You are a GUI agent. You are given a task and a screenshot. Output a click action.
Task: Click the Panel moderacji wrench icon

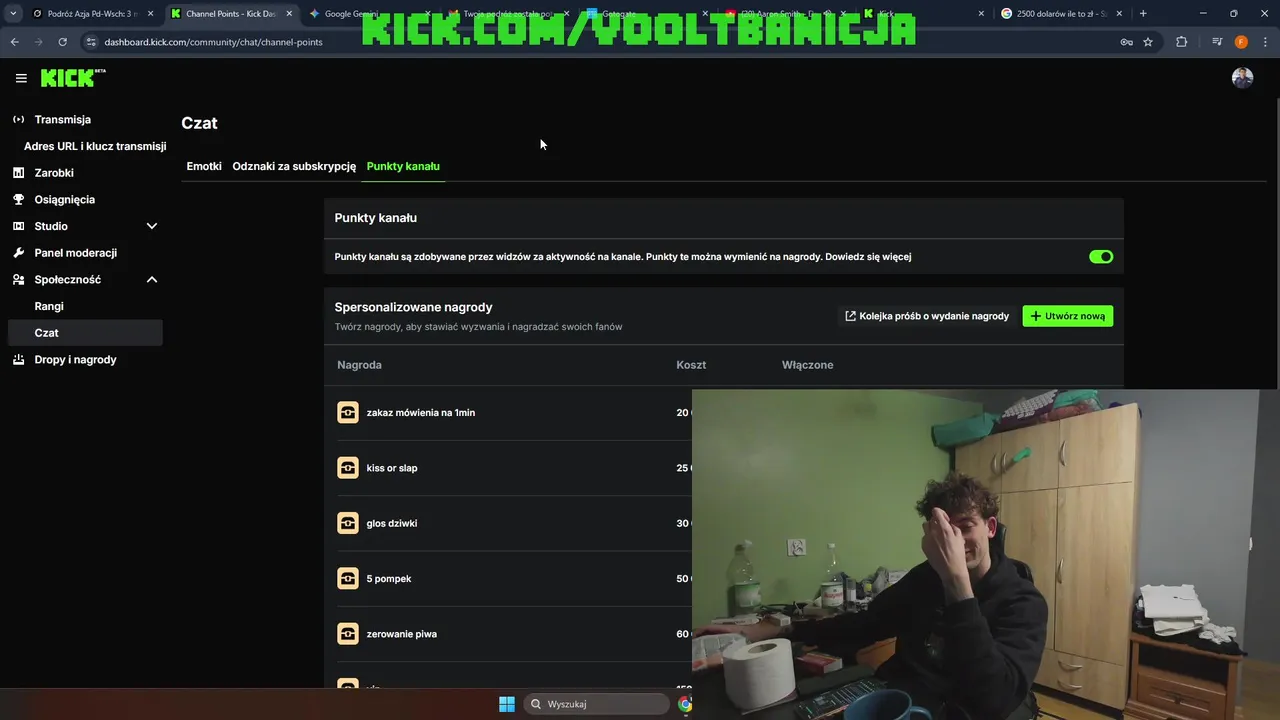click(x=18, y=253)
